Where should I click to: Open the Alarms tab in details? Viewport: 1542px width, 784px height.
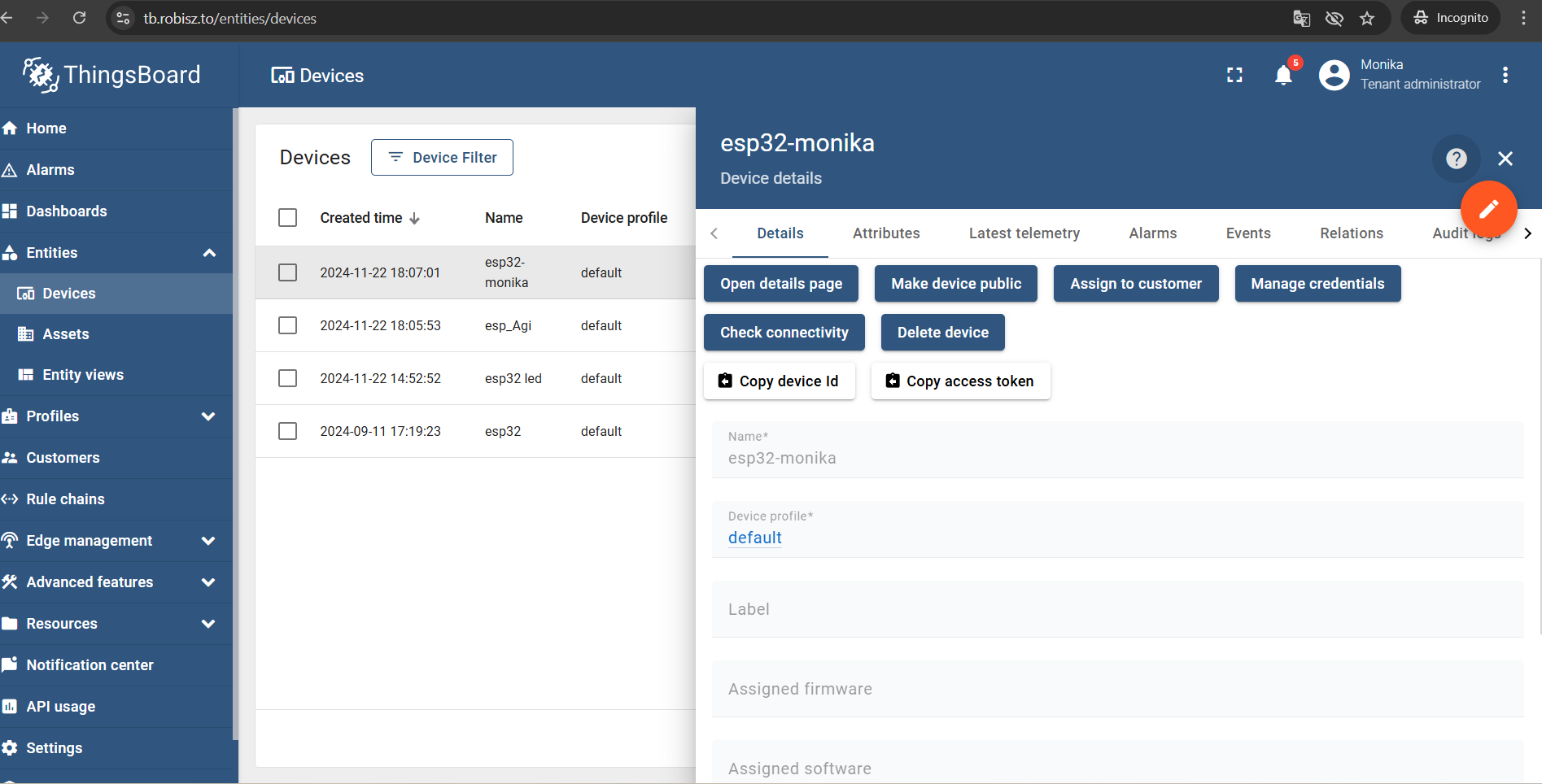click(x=1153, y=233)
